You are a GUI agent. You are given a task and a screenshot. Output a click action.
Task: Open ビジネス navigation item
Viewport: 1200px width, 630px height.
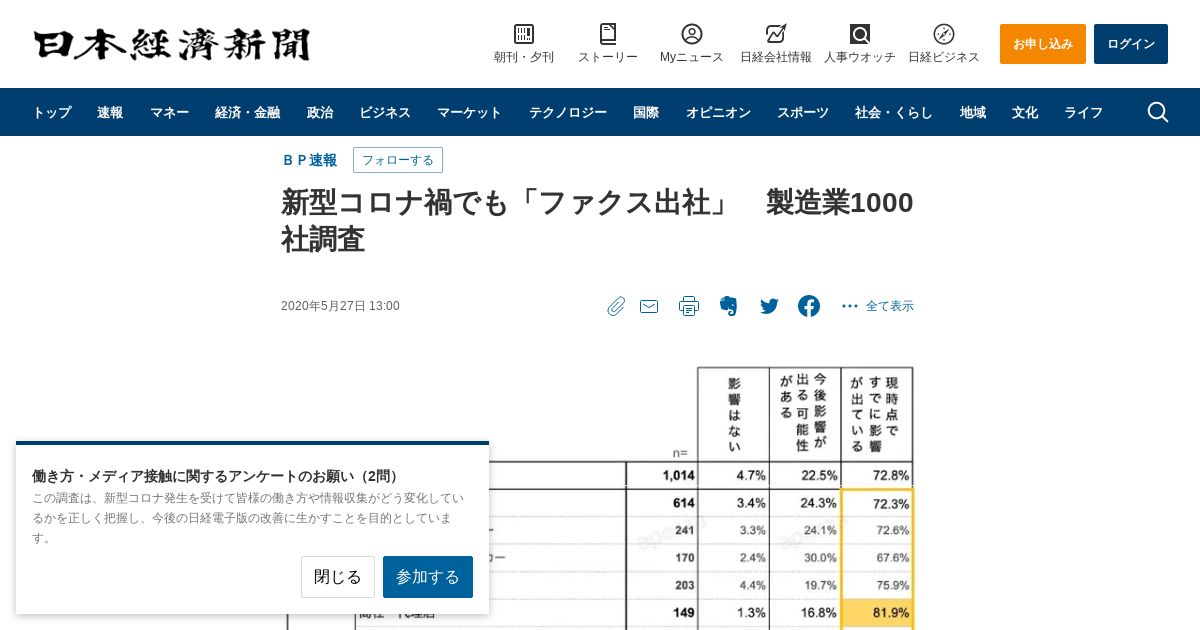(x=385, y=112)
